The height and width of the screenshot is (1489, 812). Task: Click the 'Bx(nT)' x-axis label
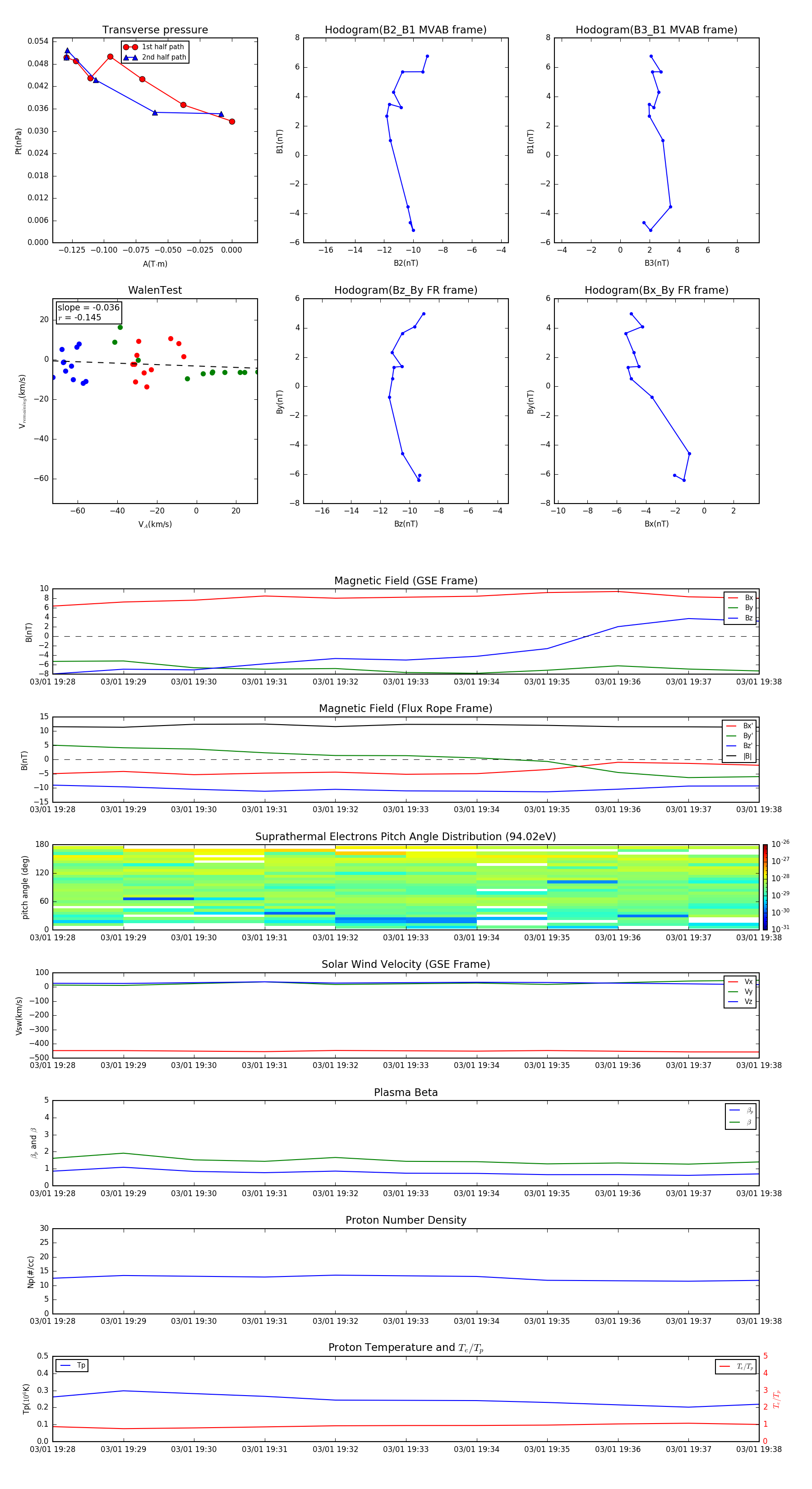tap(656, 524)
